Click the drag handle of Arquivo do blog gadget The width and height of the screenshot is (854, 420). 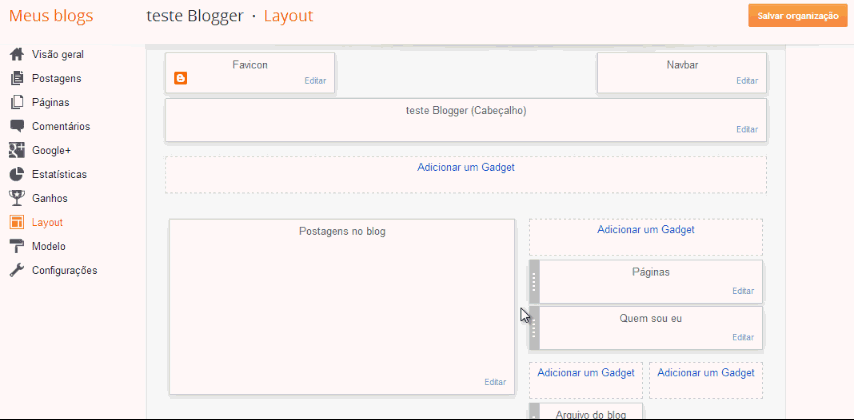[x=534, y=411]
